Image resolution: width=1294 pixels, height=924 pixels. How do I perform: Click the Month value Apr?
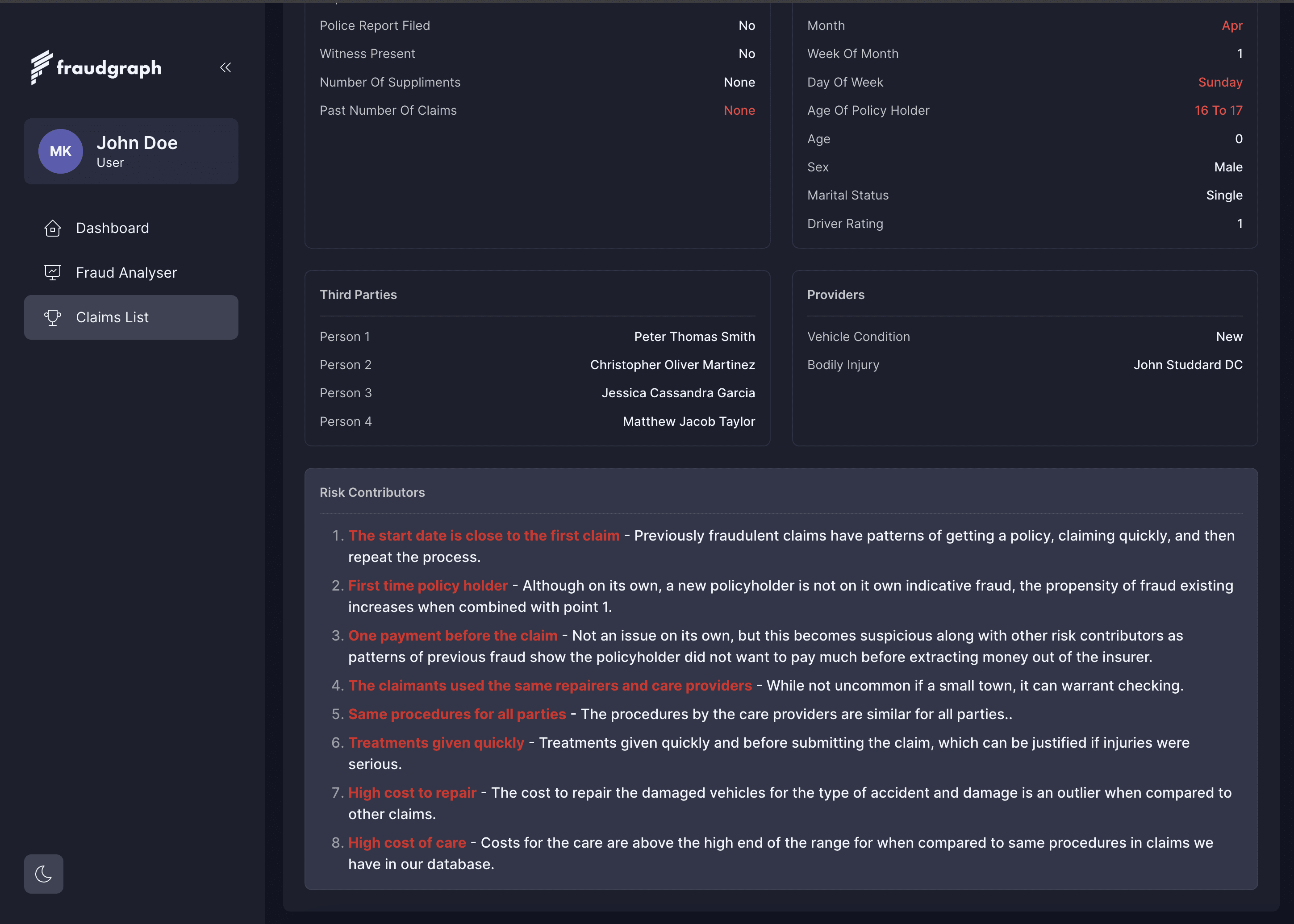point(1232,25)
